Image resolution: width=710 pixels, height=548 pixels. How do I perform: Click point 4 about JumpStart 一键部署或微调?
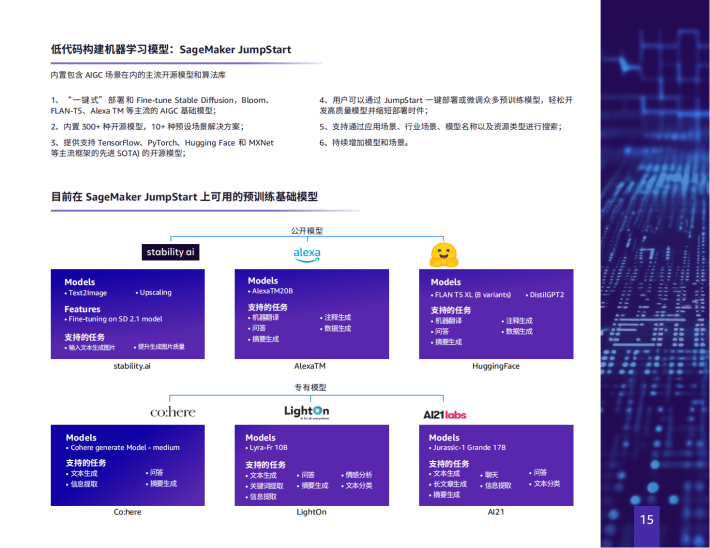(446, 105)
